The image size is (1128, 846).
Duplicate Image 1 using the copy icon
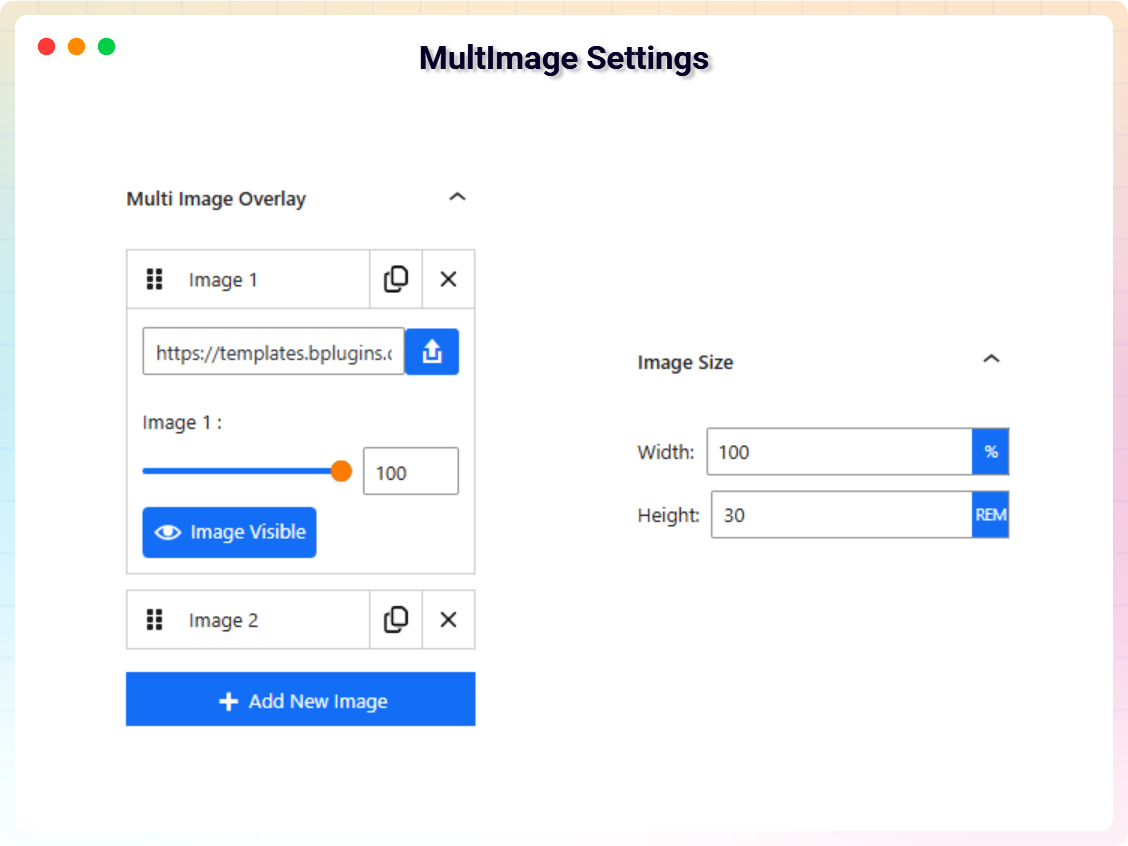pyautogui.click(x=395, y=279)
